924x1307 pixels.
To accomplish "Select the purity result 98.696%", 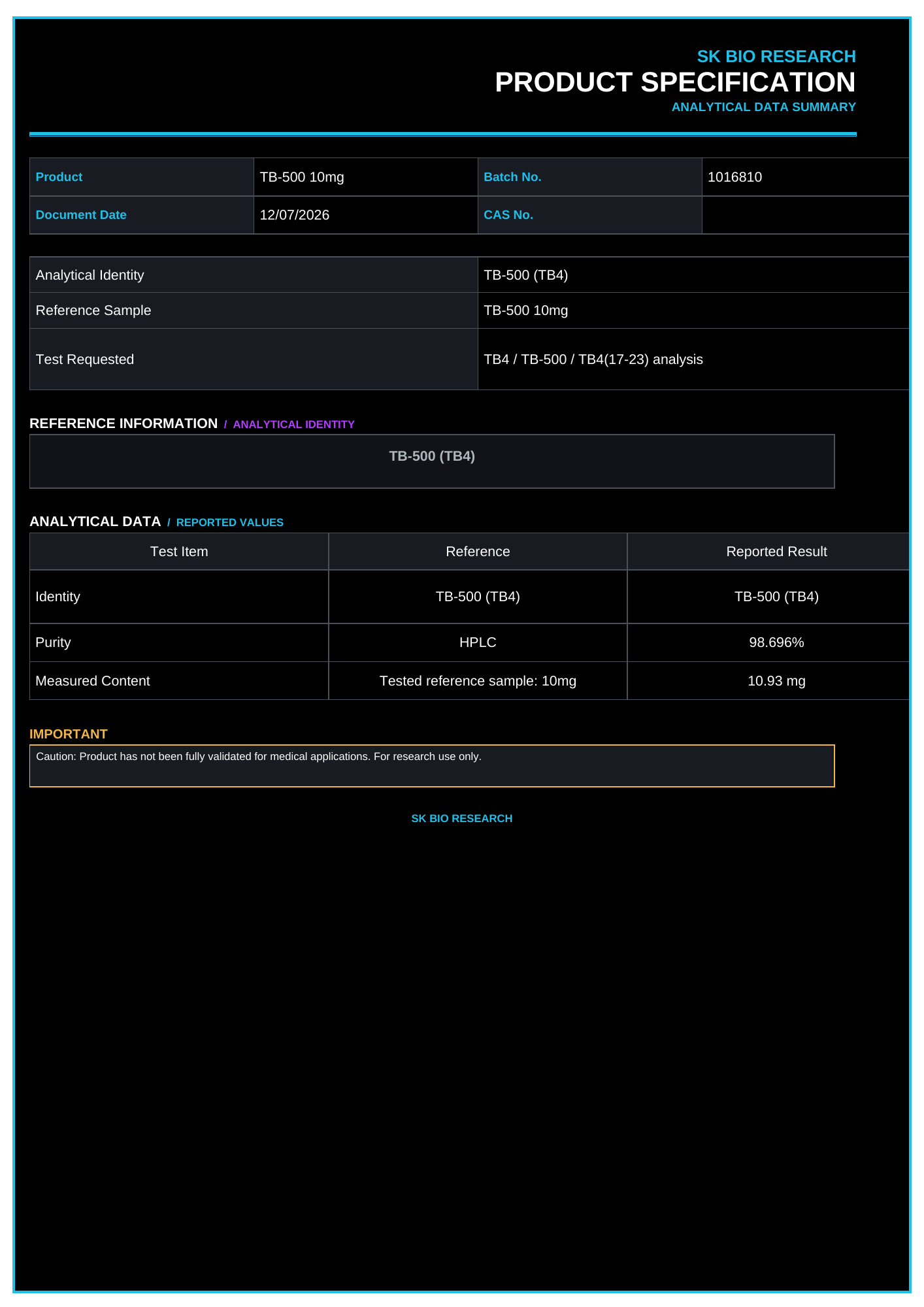I will (776, 642).
